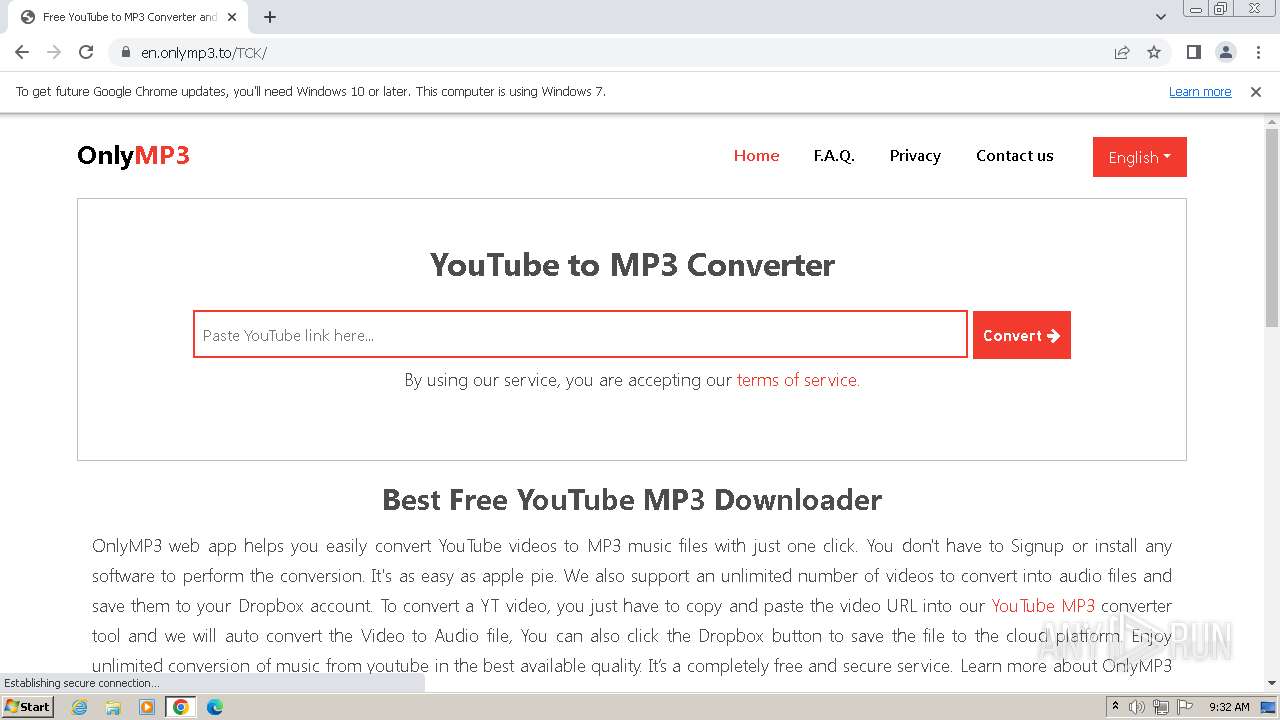Open the Chrome three-dot menu
Screen dimensions: 1280x720
coord(1258,52)
